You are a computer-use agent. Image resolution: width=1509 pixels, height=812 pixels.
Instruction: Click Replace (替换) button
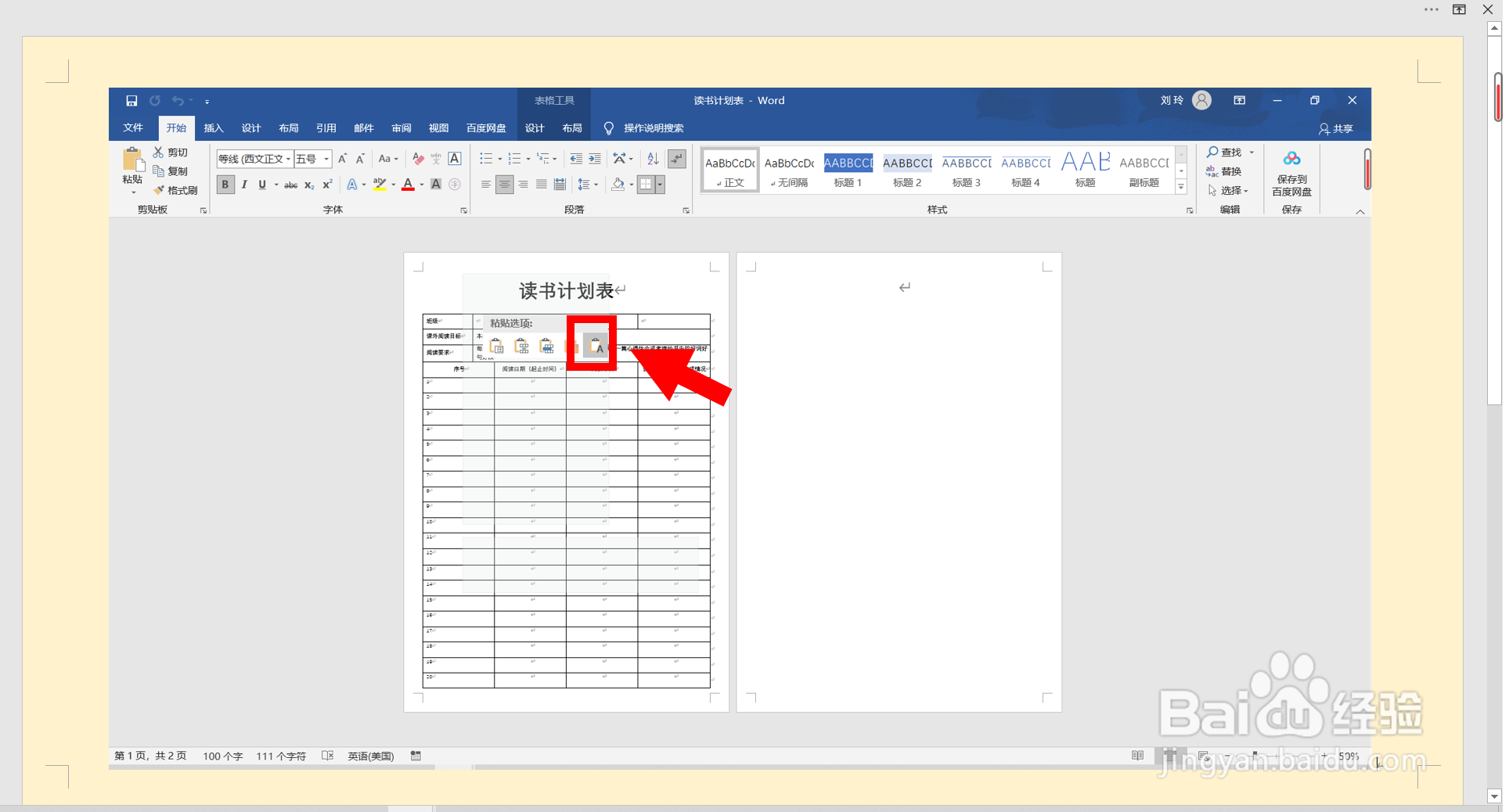click(1224, 171)
